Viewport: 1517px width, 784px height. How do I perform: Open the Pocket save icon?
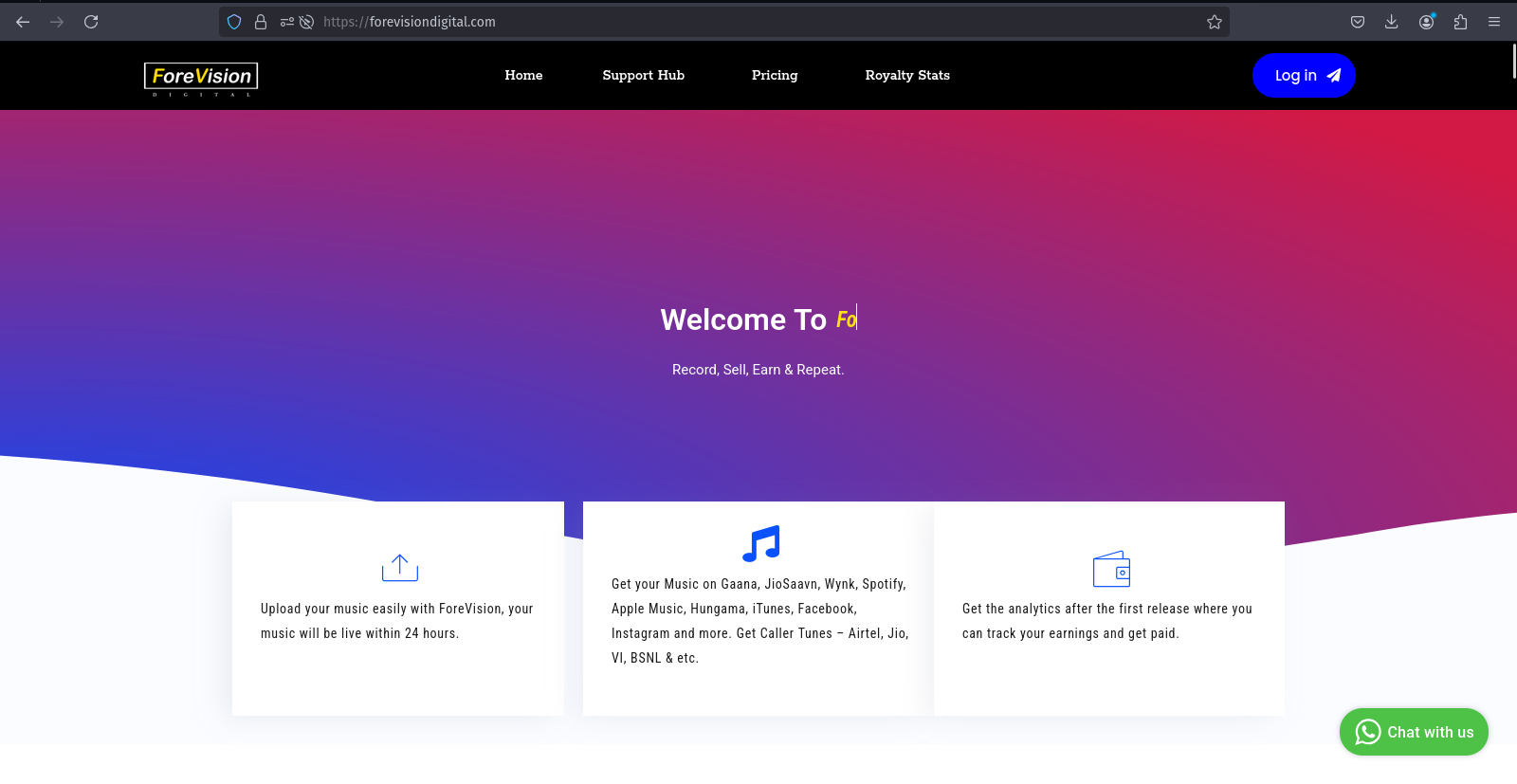[x=1358, y=22]
